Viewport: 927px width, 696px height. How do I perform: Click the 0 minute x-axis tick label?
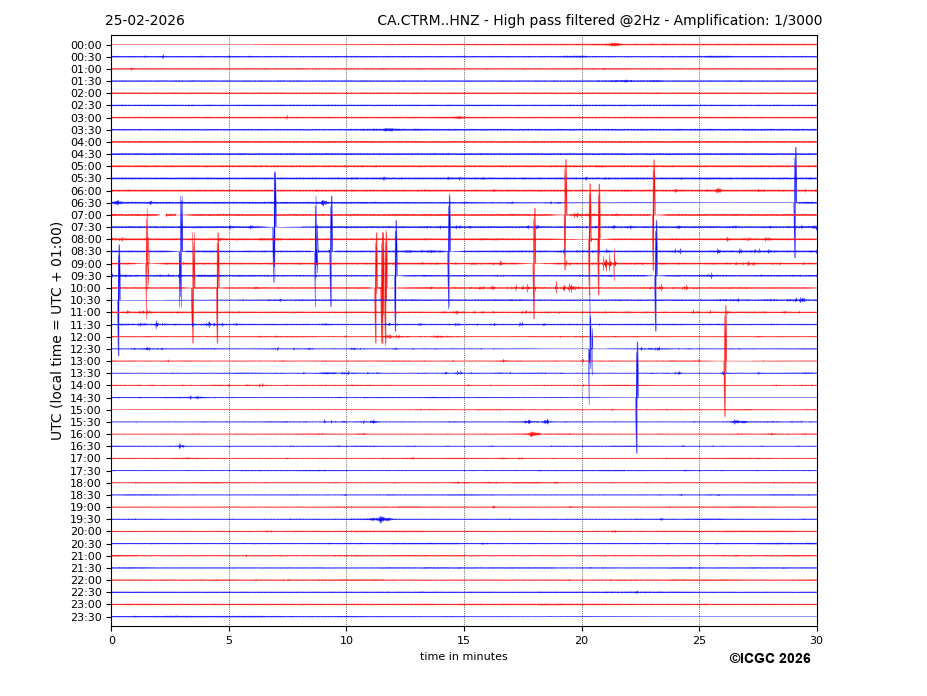(x=112, y=640)
